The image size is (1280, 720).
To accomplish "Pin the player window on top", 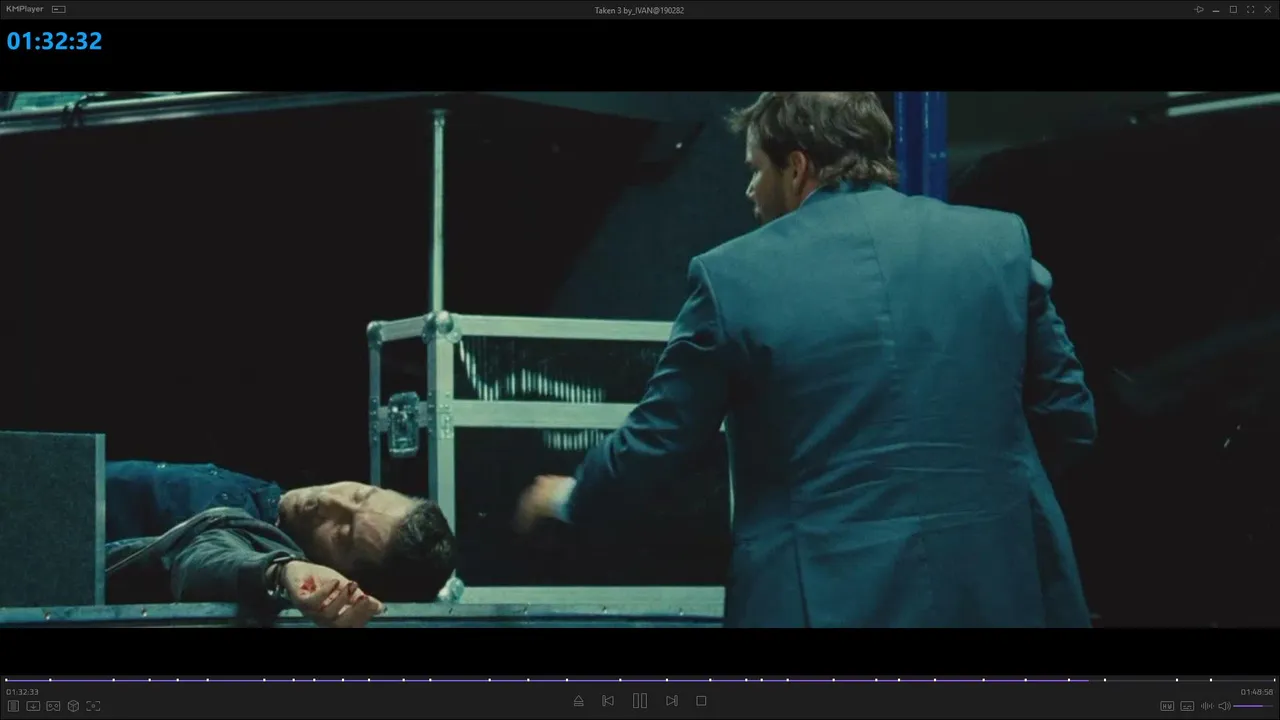I will [1199, 9].
